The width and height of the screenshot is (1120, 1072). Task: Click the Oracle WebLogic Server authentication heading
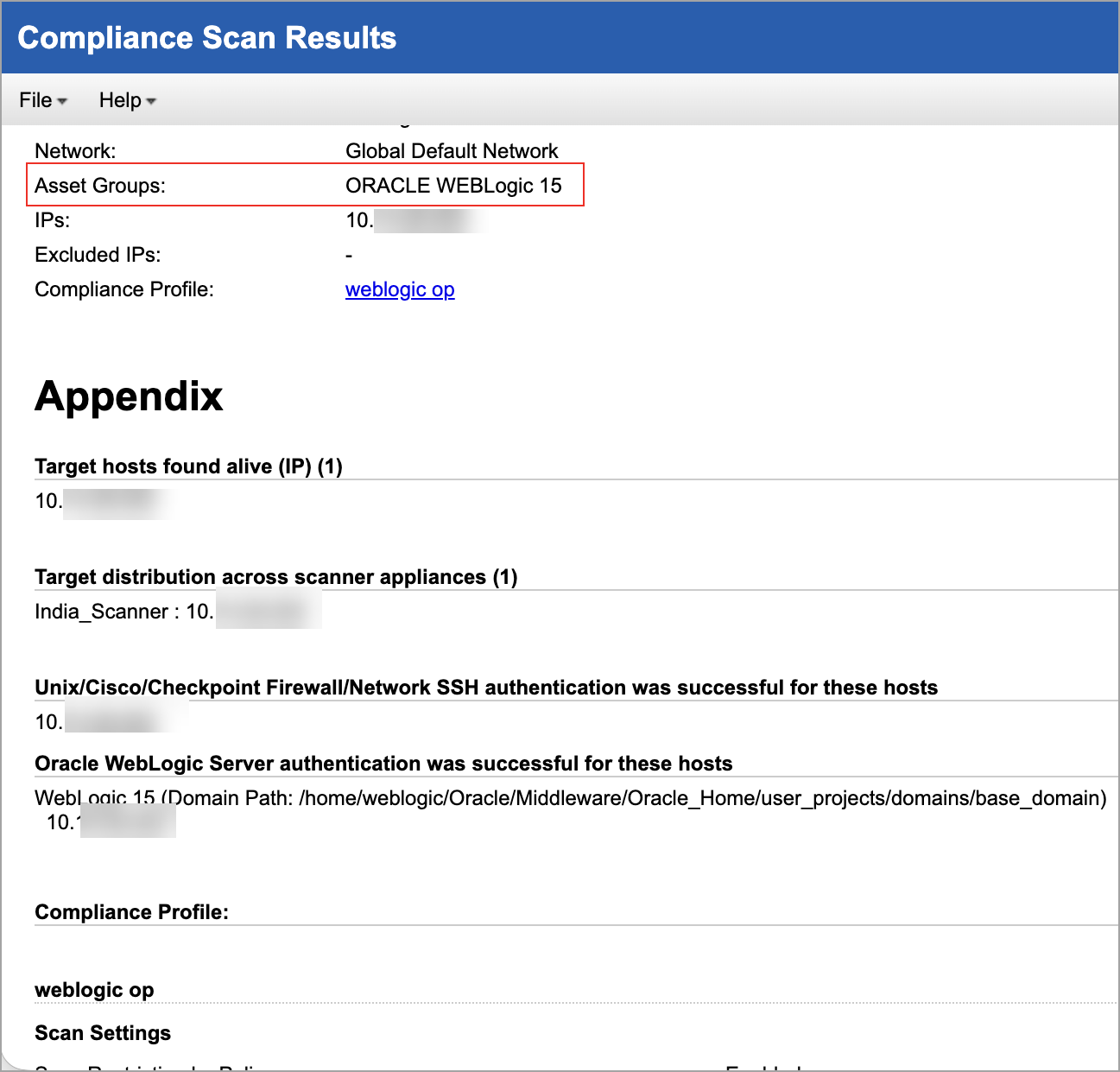point(383,764)
